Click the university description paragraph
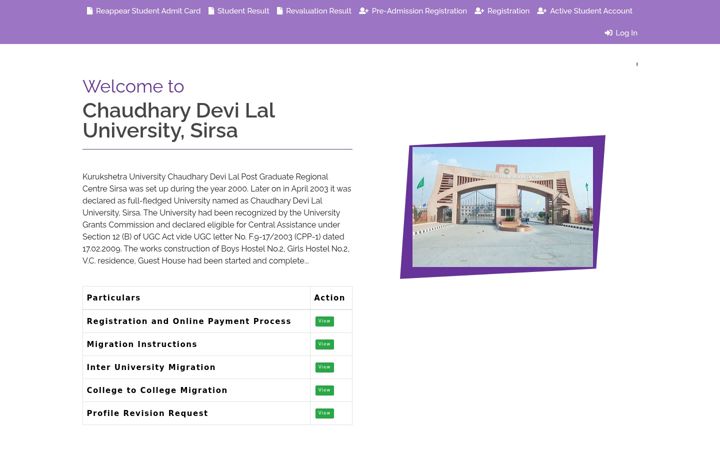This screenshot has height=450, width=720. [217, 219]
